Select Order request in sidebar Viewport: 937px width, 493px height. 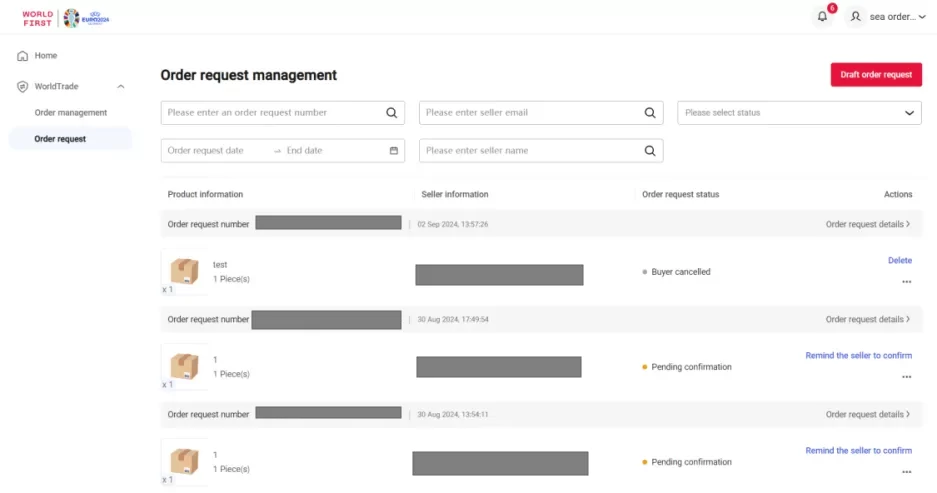click(60, 139)
